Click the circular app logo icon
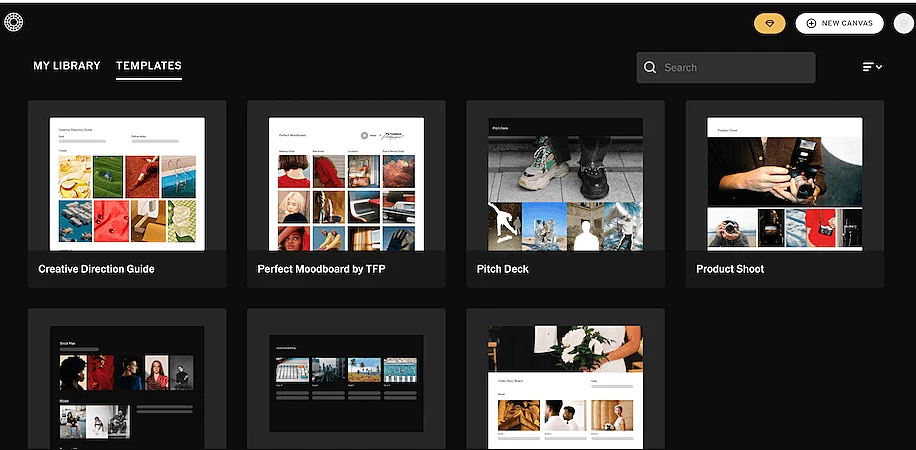The image size is (916, 450). click(13, 22)
